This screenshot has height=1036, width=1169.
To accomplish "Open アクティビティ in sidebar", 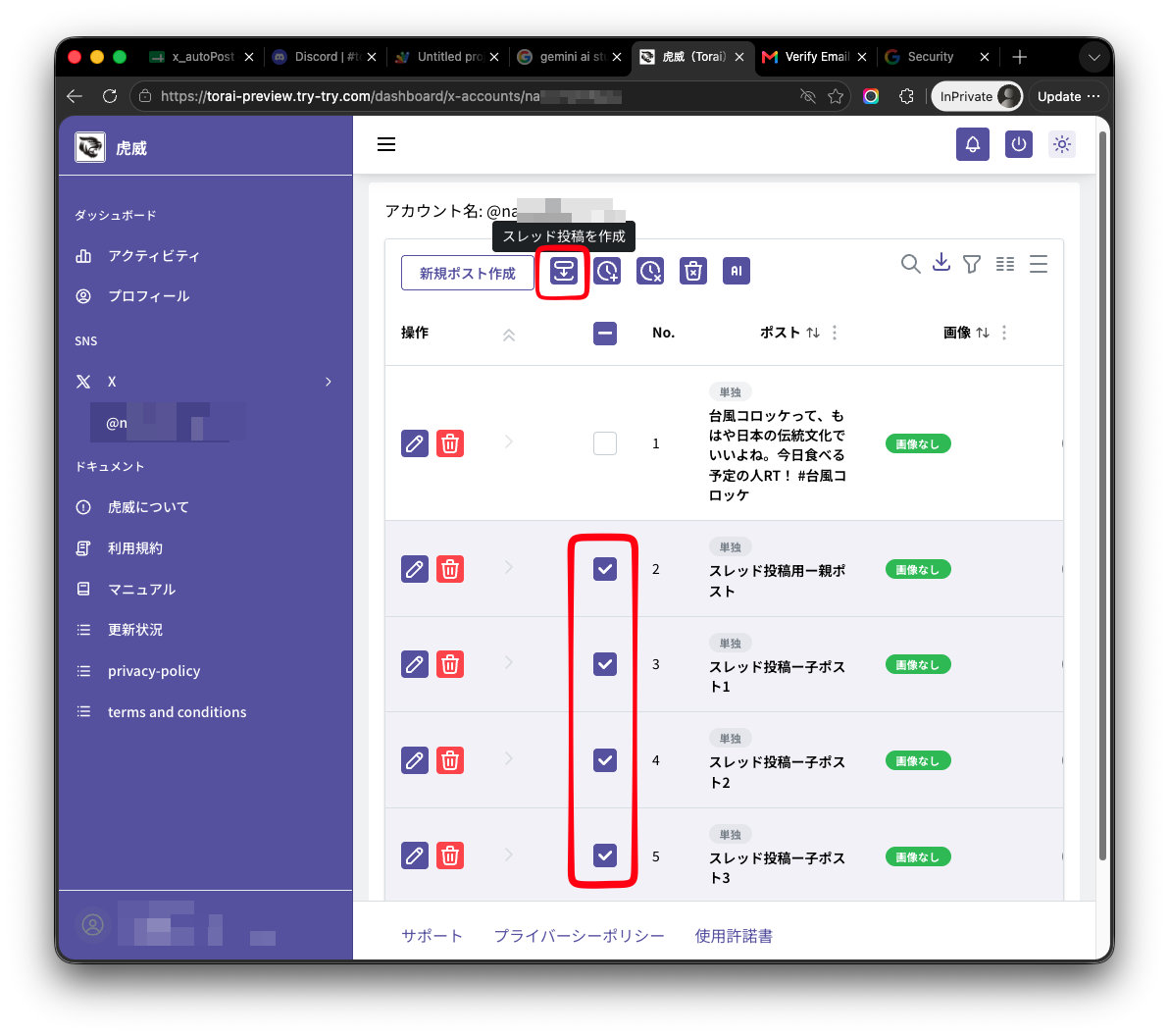I will [x=154, y=256].
